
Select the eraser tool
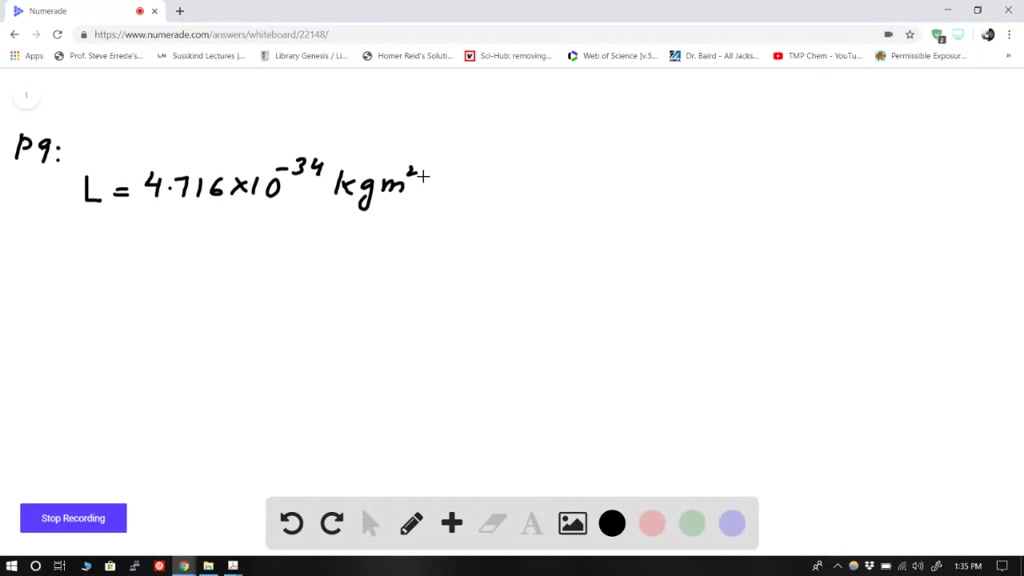click(492, 523)
